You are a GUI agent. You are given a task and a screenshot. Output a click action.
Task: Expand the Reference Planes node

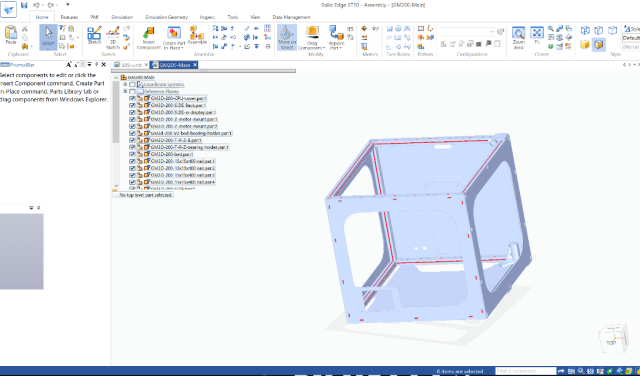(x=125, y=91)
